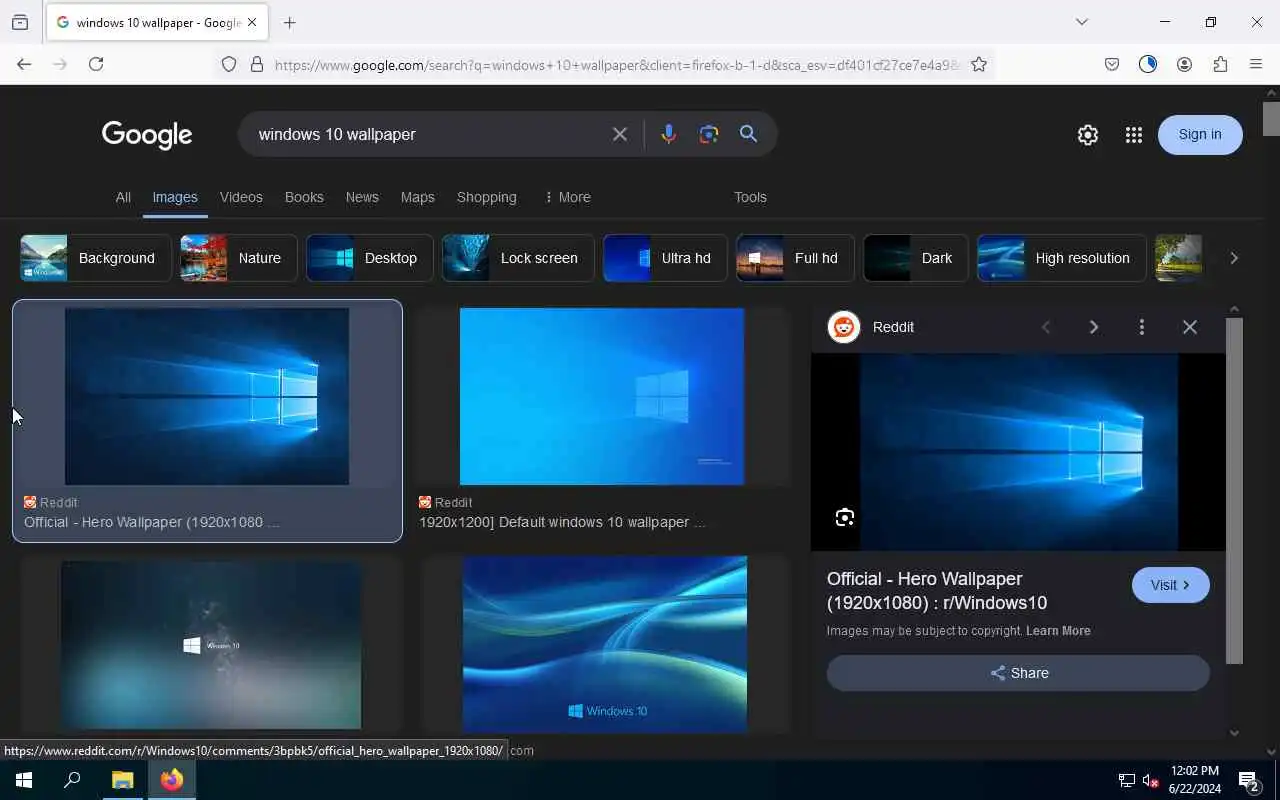Expand the list all tabs chevron
The width and height of the screenshot is (1280, 800).
tap(1082, 22)
